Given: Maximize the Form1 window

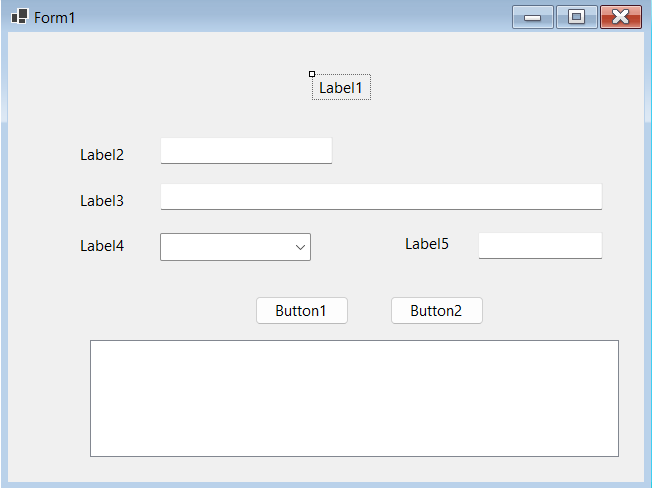Looking at the screenshot, I should coord(577,17).
